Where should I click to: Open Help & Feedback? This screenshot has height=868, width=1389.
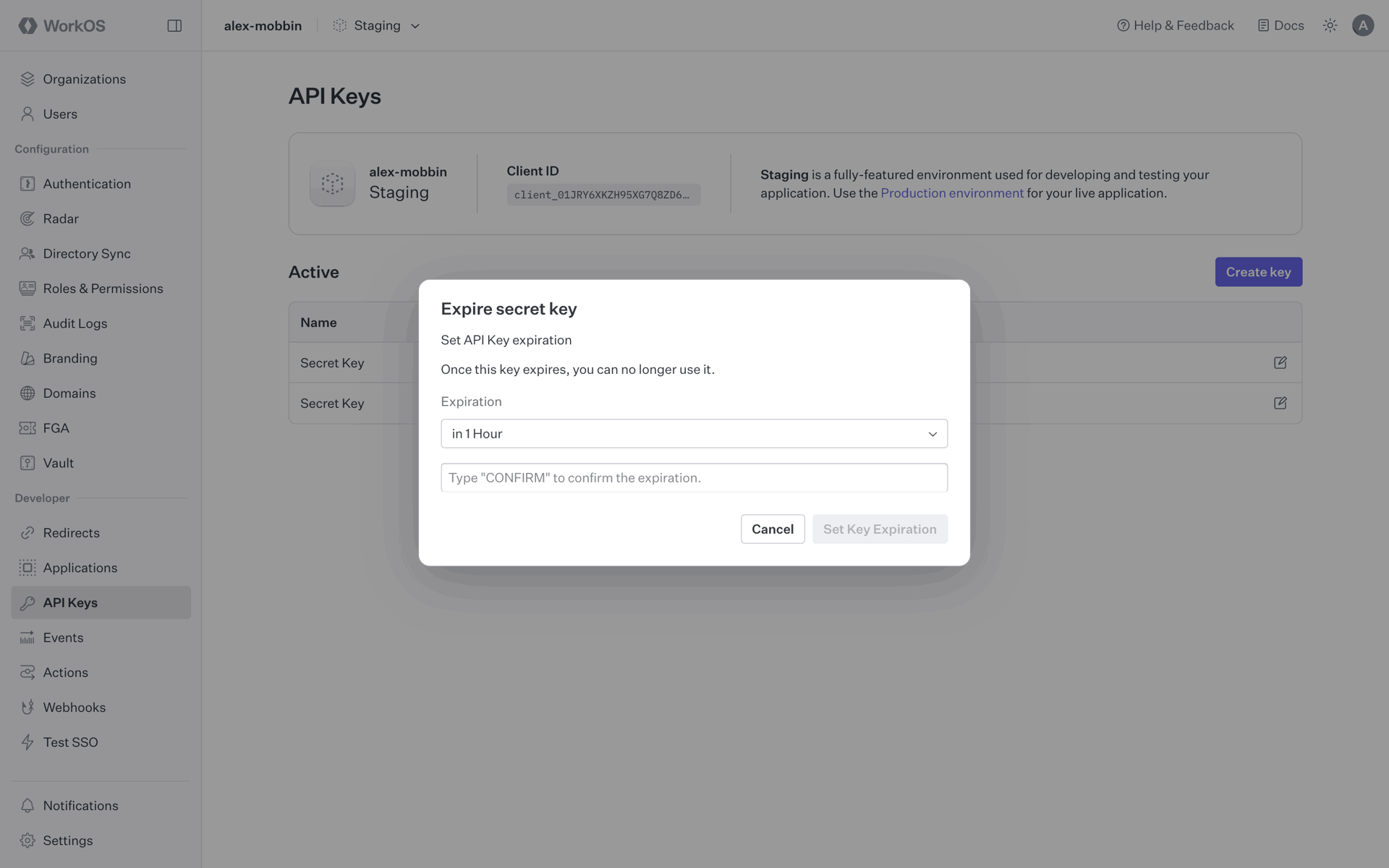(1176, 25)
